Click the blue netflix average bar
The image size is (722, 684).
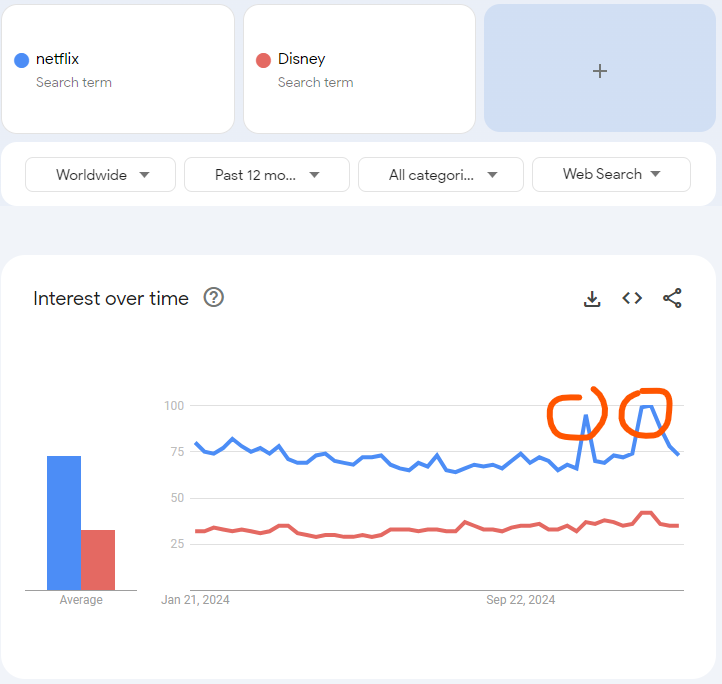pos(64,522)
